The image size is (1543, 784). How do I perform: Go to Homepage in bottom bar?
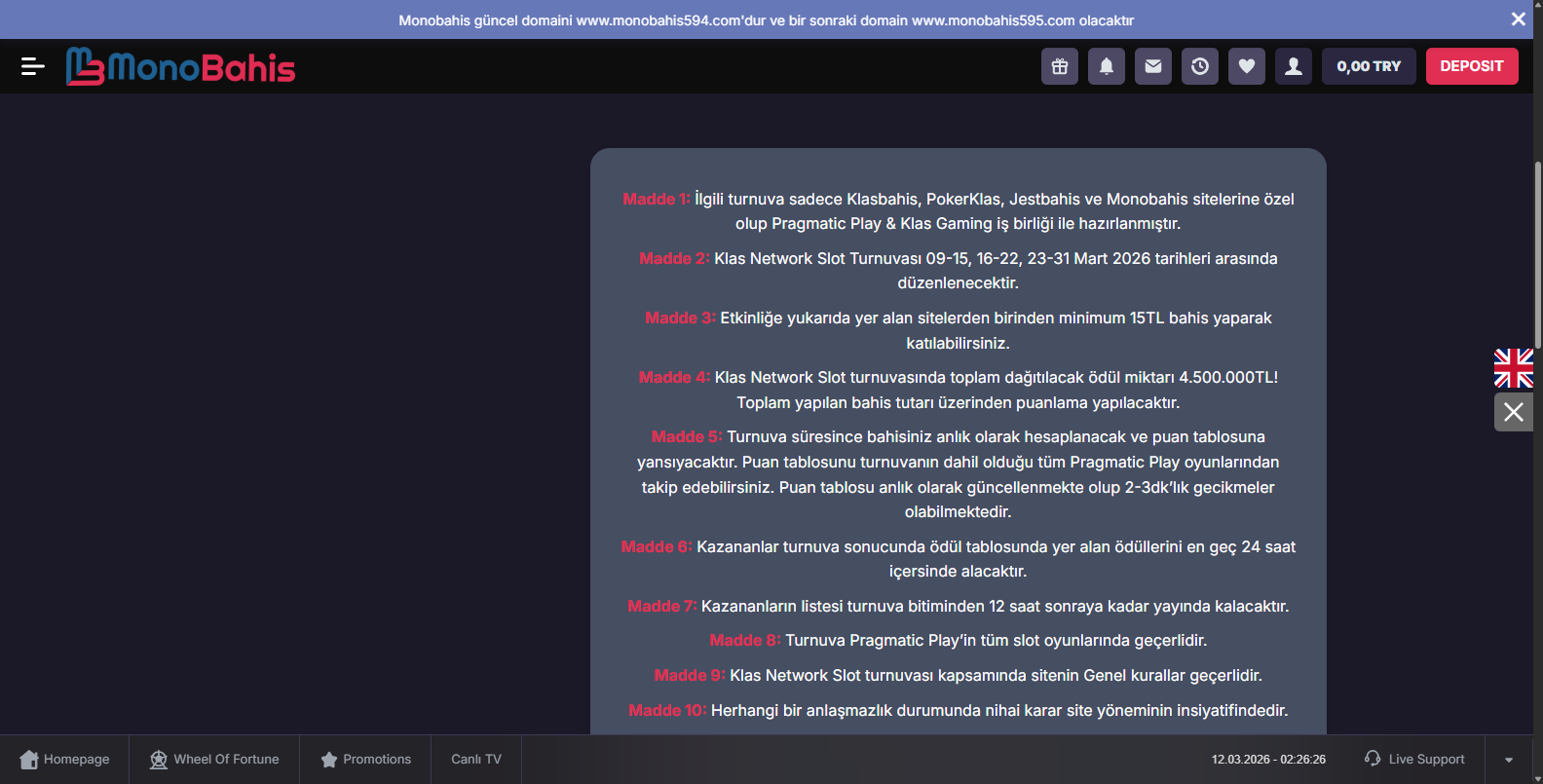click(64, 760)
